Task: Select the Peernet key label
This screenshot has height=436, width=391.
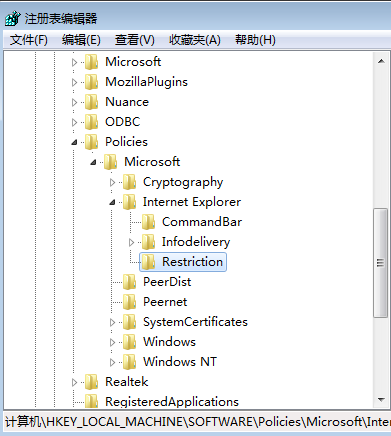Action: point(165,302)
